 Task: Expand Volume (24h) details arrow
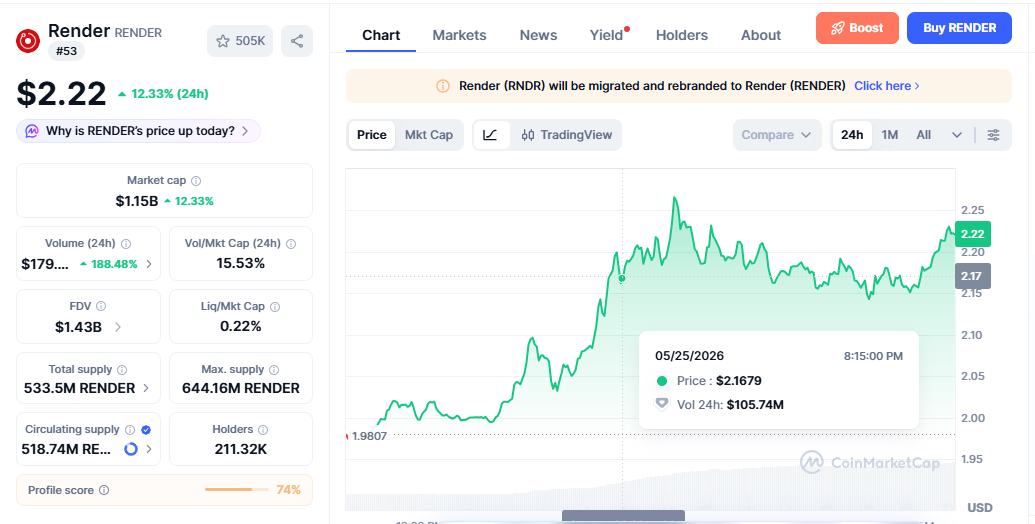point(149,264)
